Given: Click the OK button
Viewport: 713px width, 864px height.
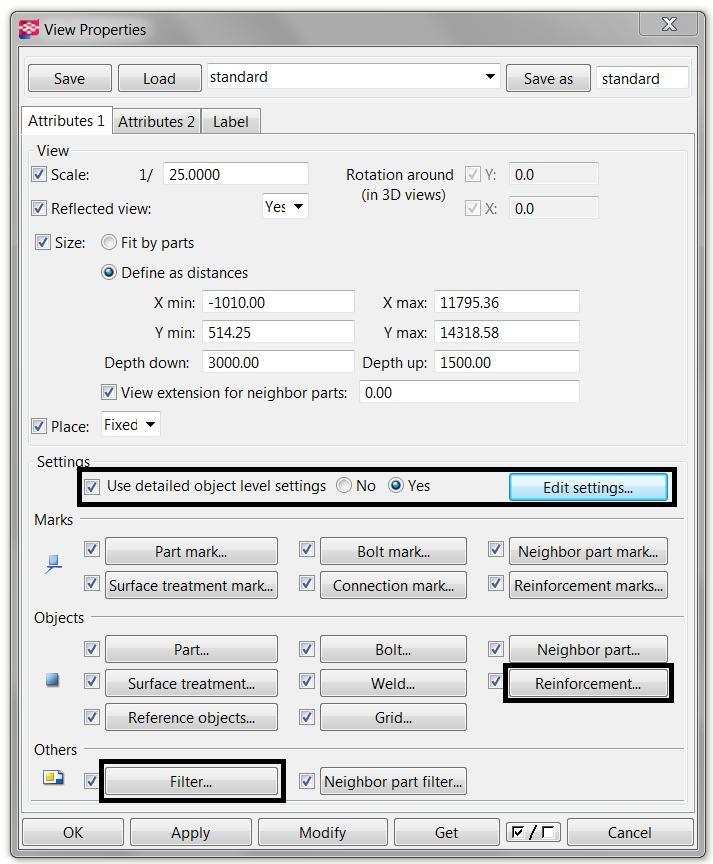Looking at the screenshot, I should tap(73, 832).
